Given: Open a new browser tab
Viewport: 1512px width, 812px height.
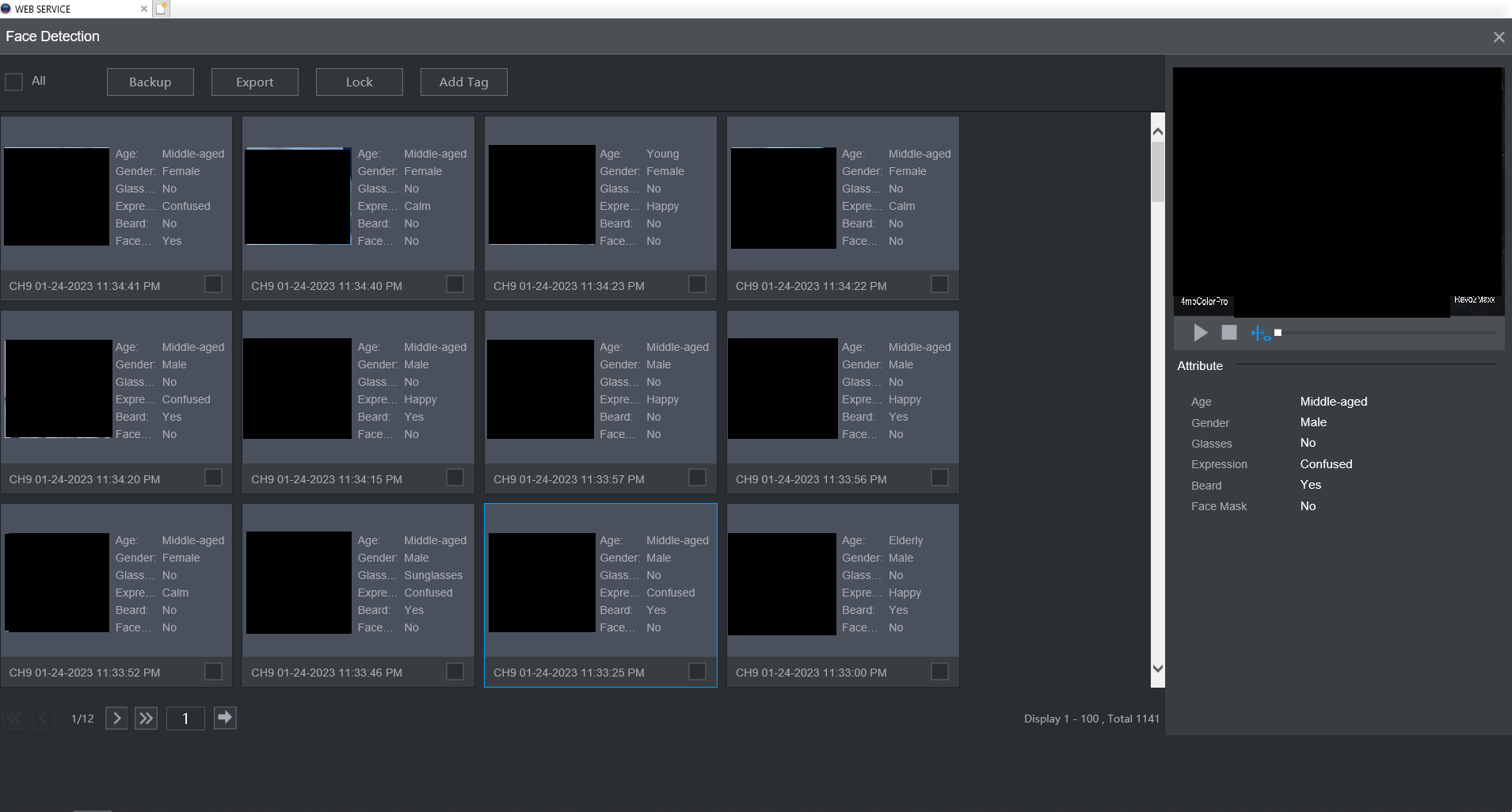Looking at the screenshot, I should (161, 9).
